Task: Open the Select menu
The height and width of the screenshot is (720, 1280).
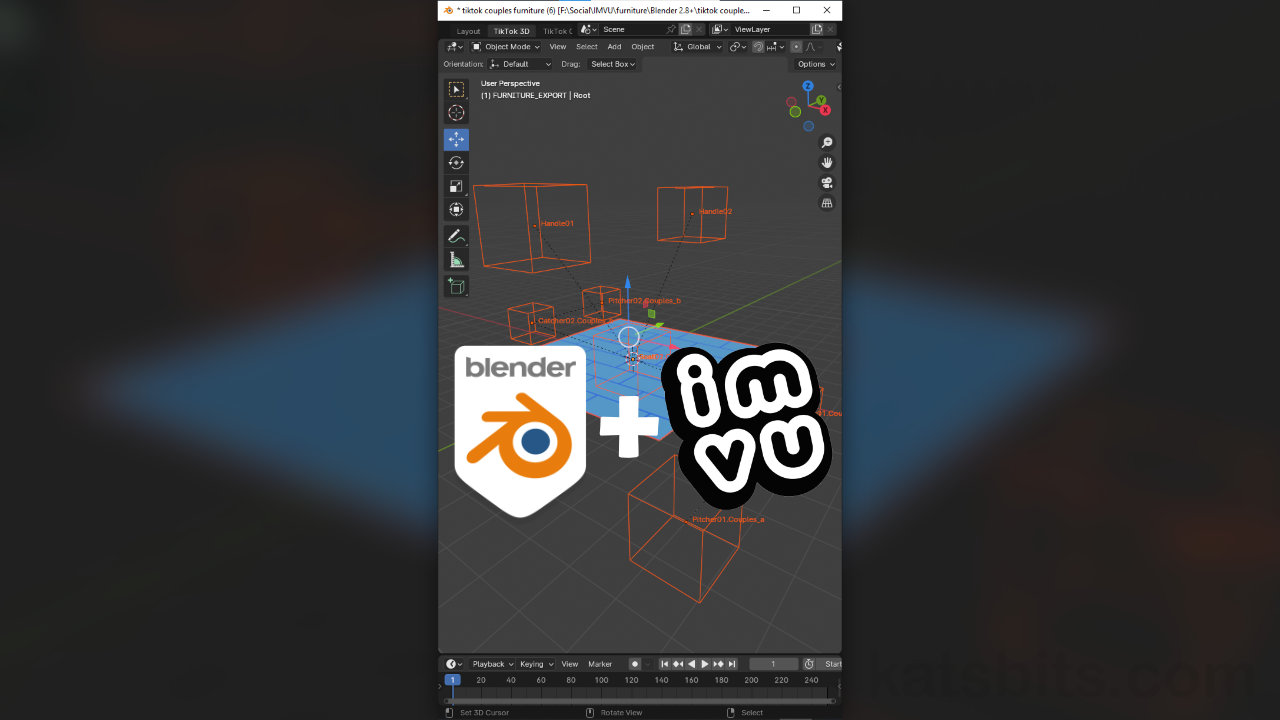Action: click(587, 47)
